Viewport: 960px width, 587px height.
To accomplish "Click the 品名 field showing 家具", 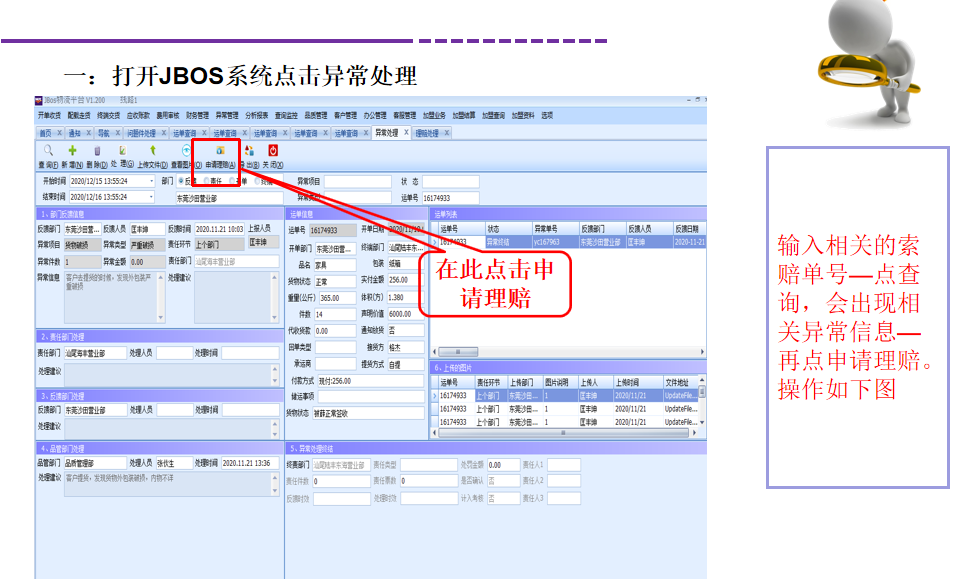I will (x=335, y=265).
